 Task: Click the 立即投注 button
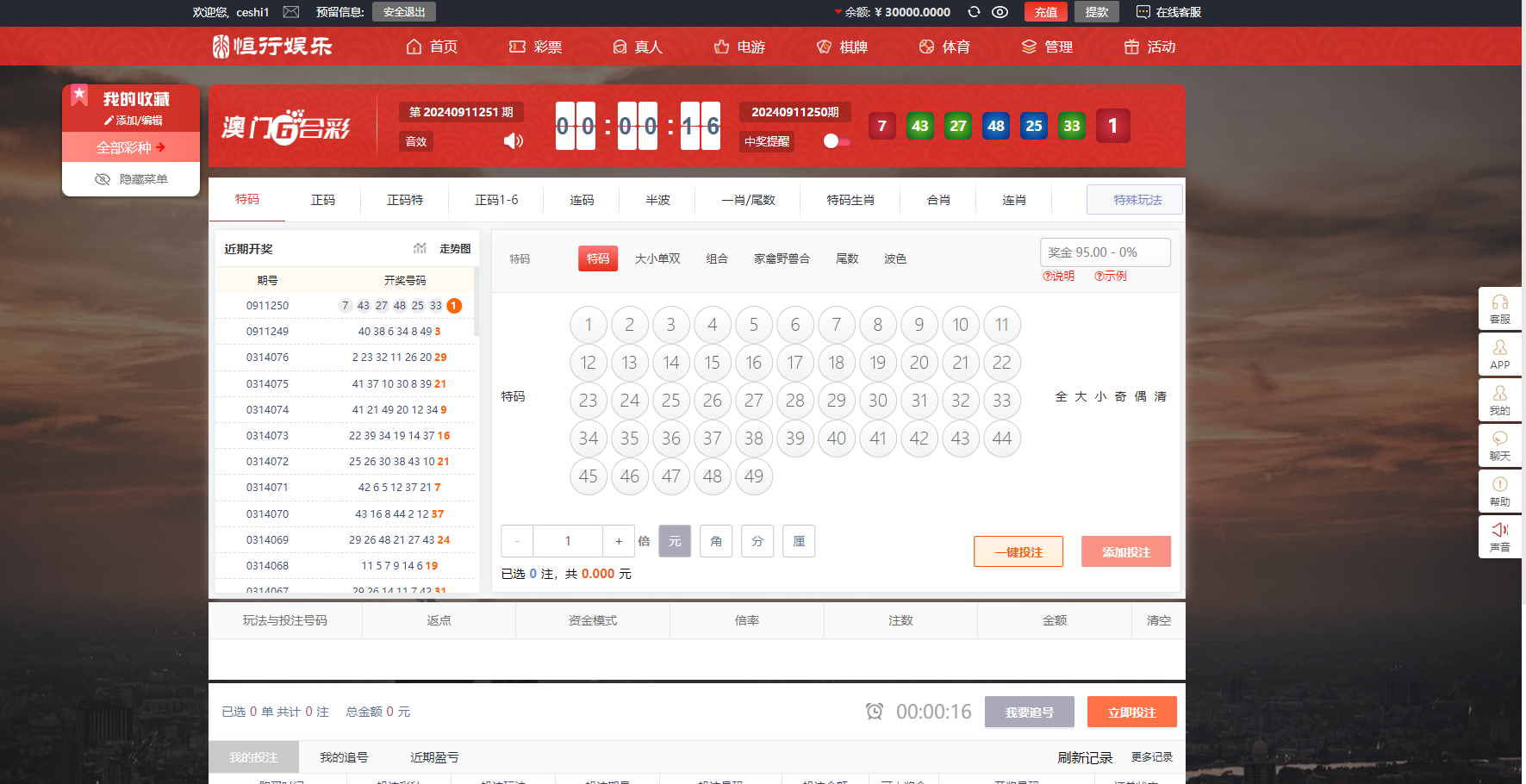tap(1131, 712)
